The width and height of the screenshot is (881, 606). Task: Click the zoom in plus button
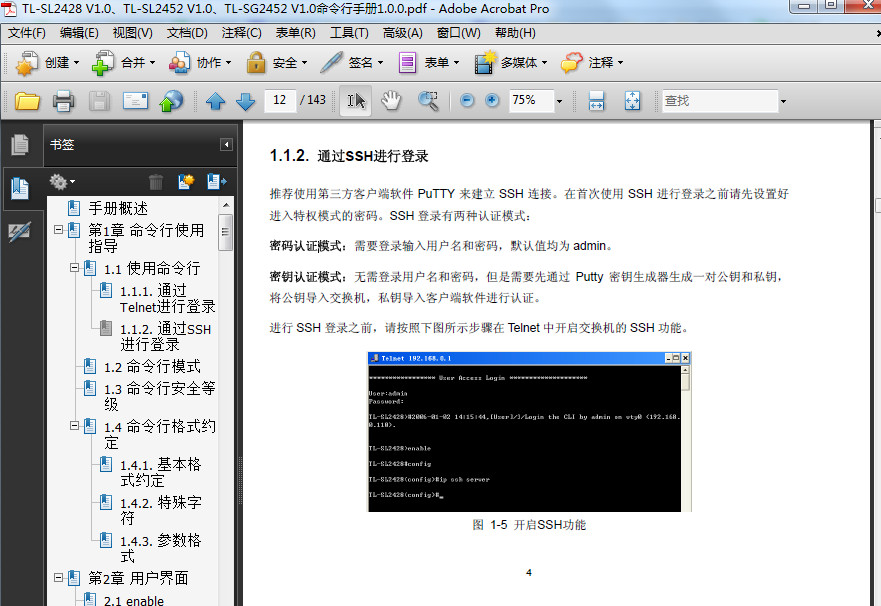[x=492, y=101]
